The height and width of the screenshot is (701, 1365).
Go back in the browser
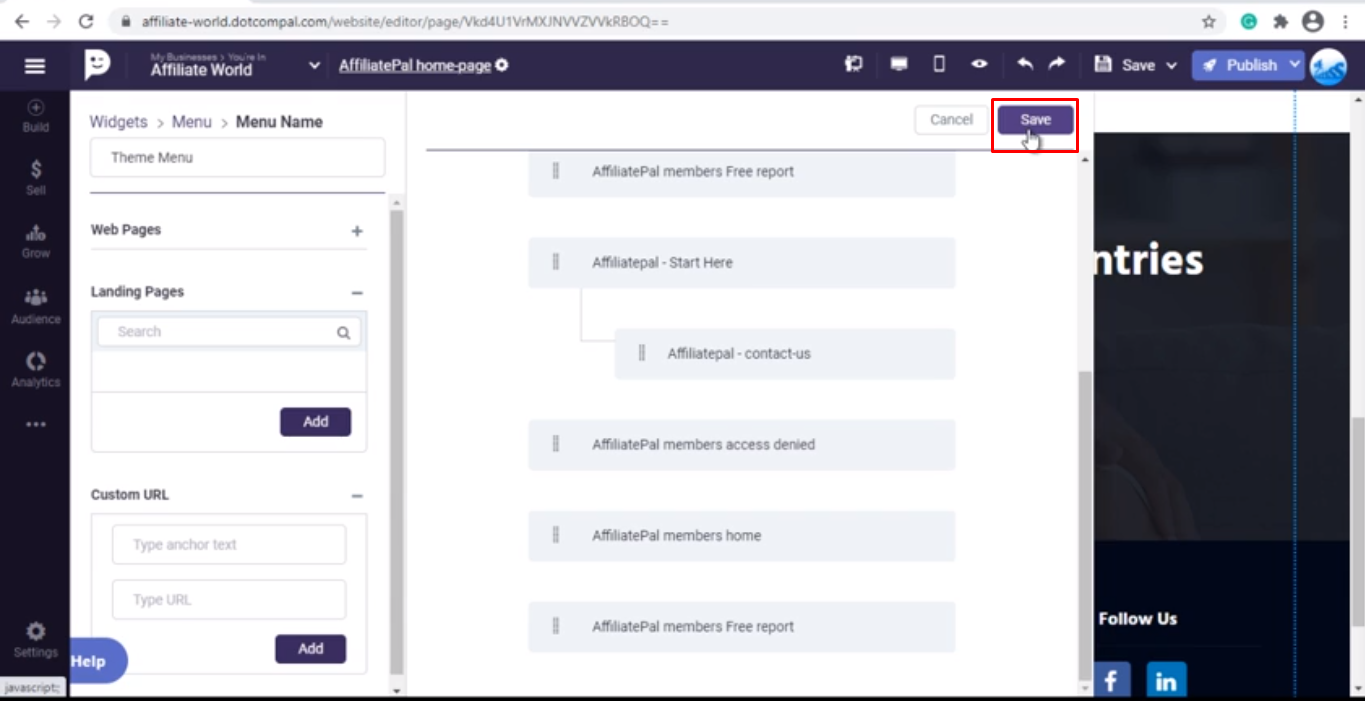pyautogui.click(x=22, y=21)
